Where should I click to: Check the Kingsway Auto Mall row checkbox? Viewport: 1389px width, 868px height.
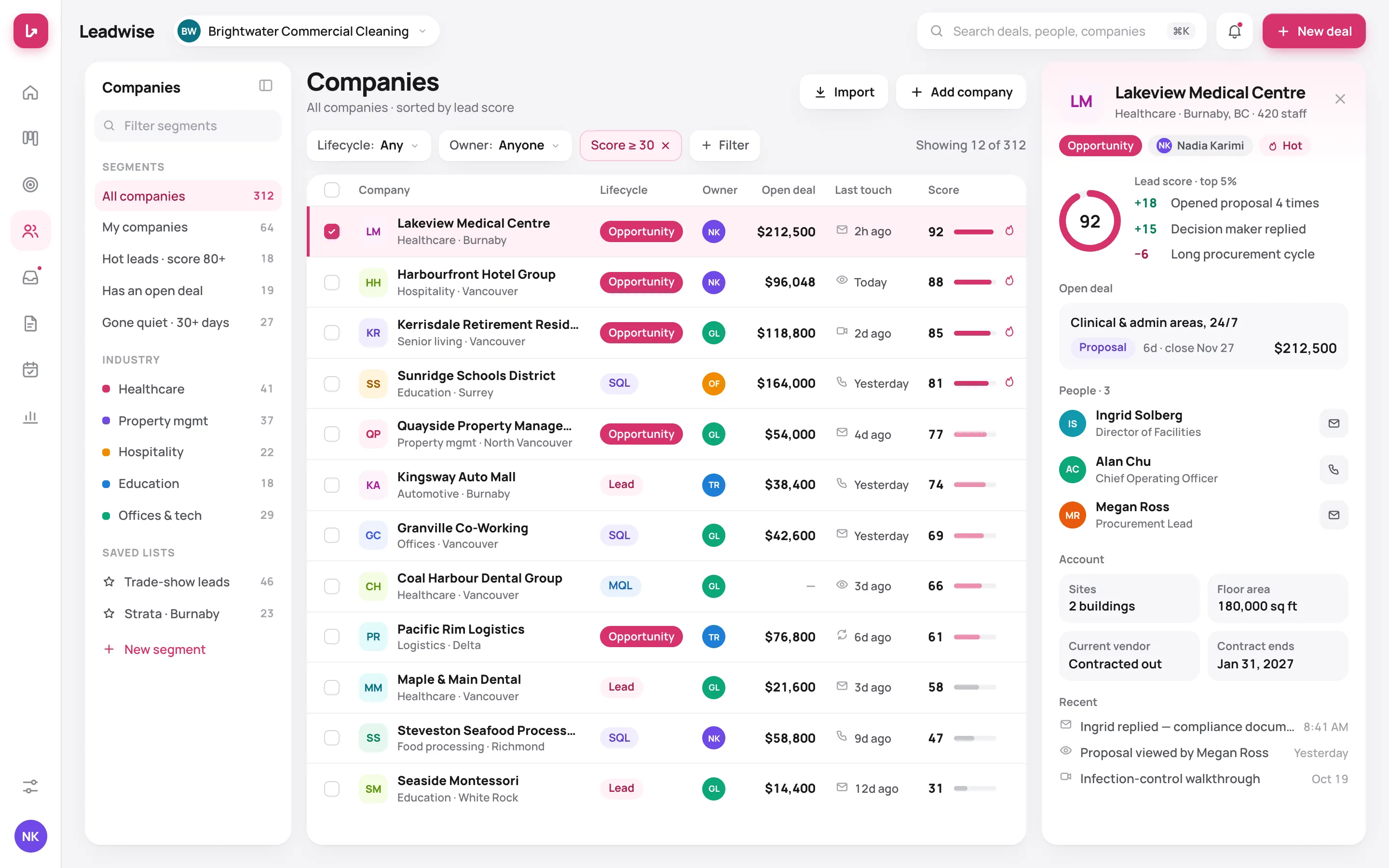pos(332,485)
